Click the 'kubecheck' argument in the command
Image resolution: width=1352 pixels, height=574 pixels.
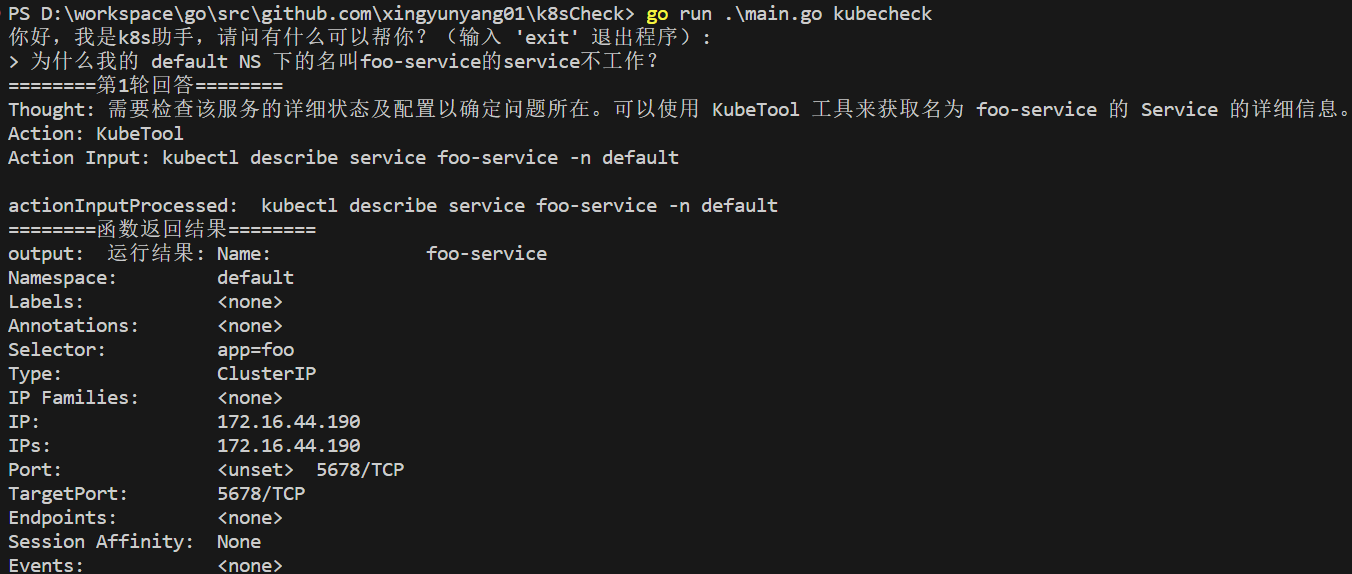tap(882, 14)
